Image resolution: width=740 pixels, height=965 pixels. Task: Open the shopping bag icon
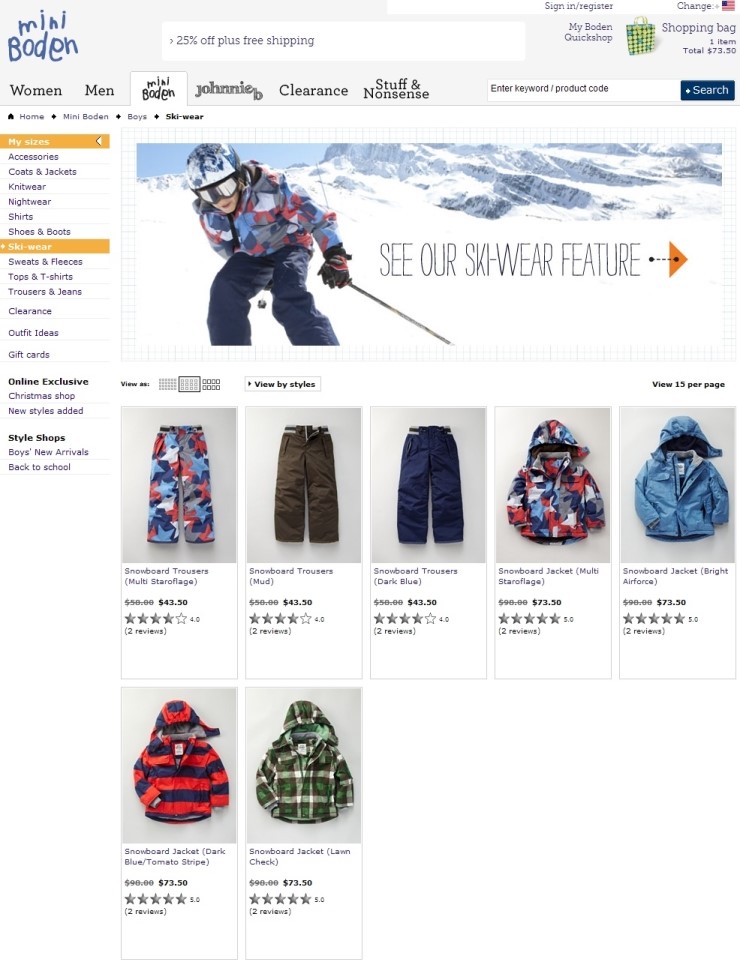point(640,36)
